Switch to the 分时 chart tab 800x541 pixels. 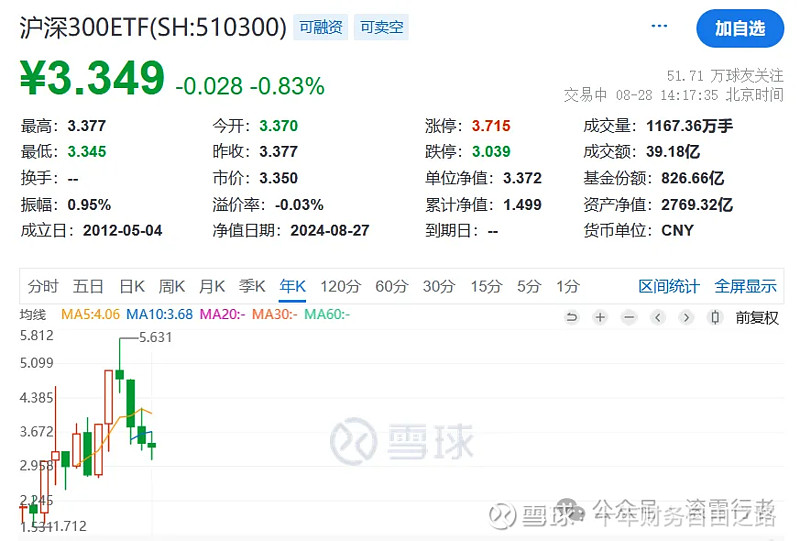pos(43,286)
